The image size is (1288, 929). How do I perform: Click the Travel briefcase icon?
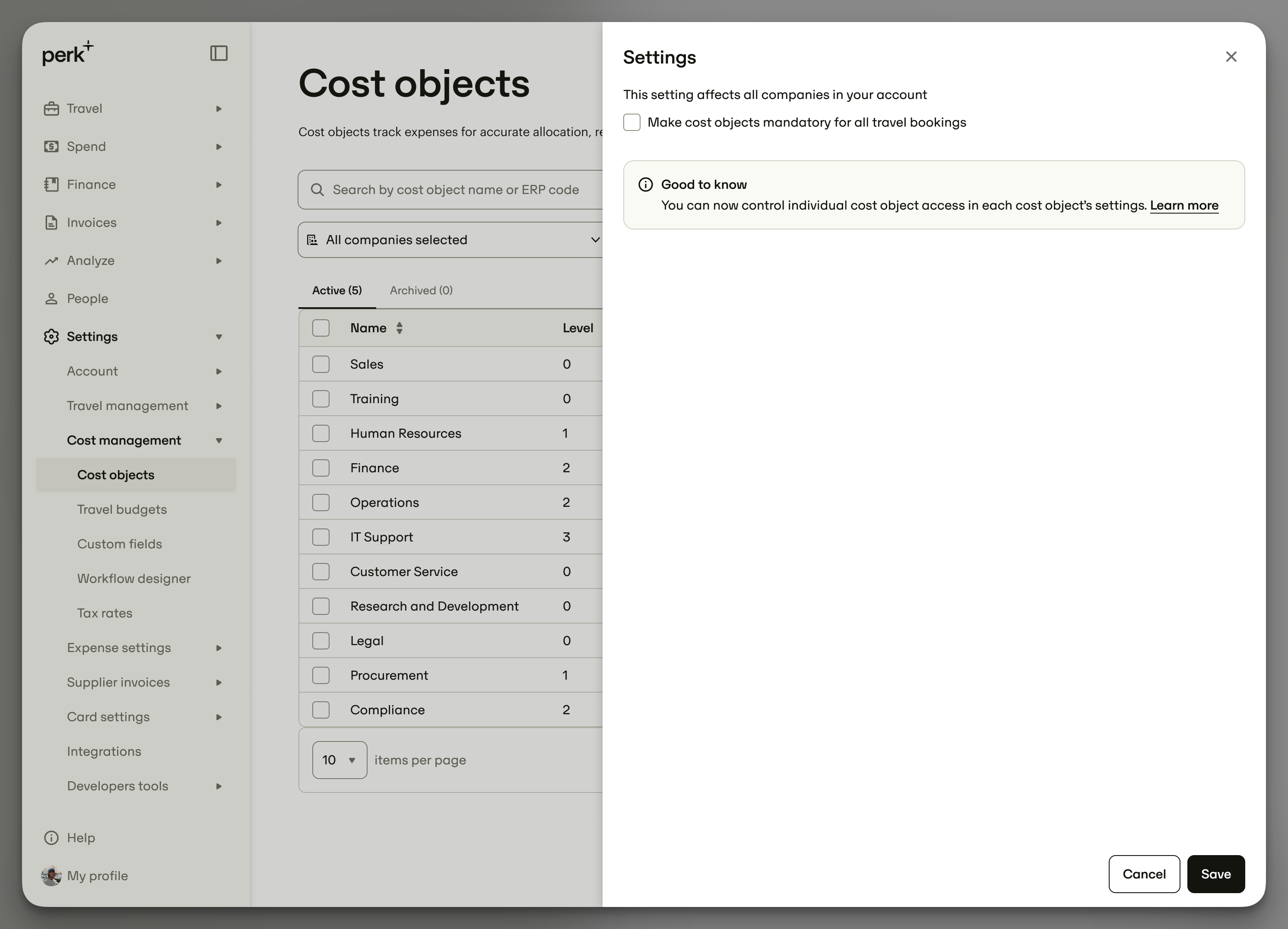click(x=51, y=108)
